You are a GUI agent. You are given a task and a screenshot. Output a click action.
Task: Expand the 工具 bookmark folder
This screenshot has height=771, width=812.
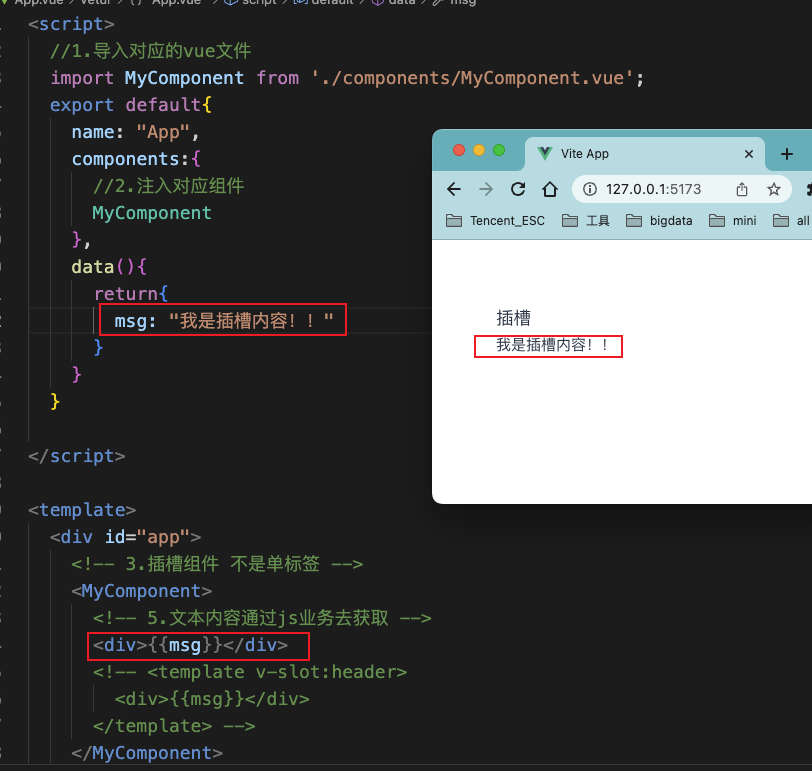coord(586,220)
